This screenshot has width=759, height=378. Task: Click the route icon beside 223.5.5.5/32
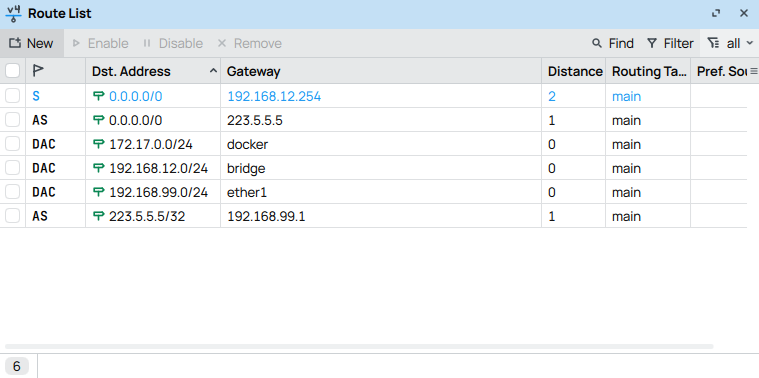[99, 216]
